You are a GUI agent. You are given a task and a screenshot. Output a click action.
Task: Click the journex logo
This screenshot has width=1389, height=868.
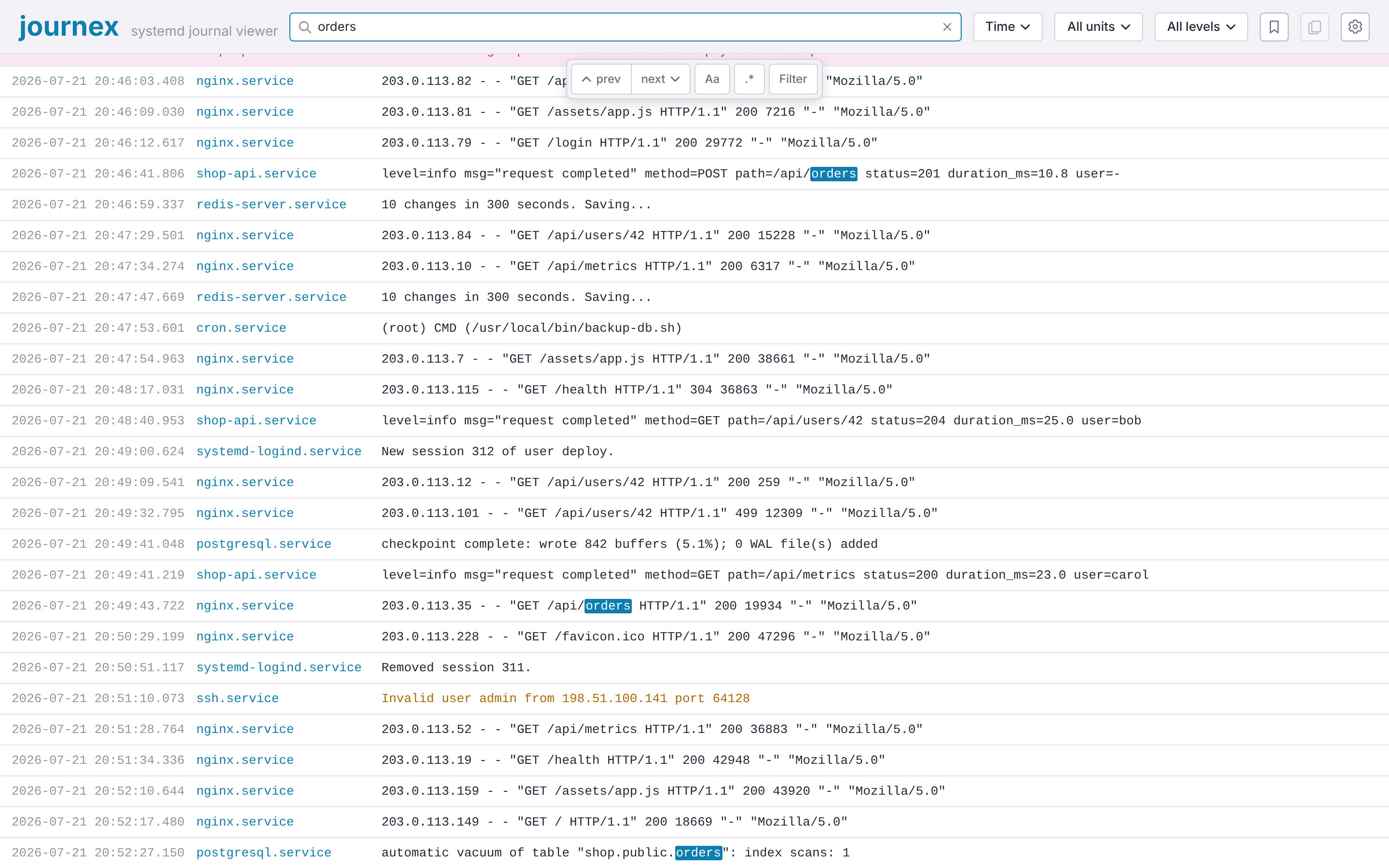click(68, 27)
